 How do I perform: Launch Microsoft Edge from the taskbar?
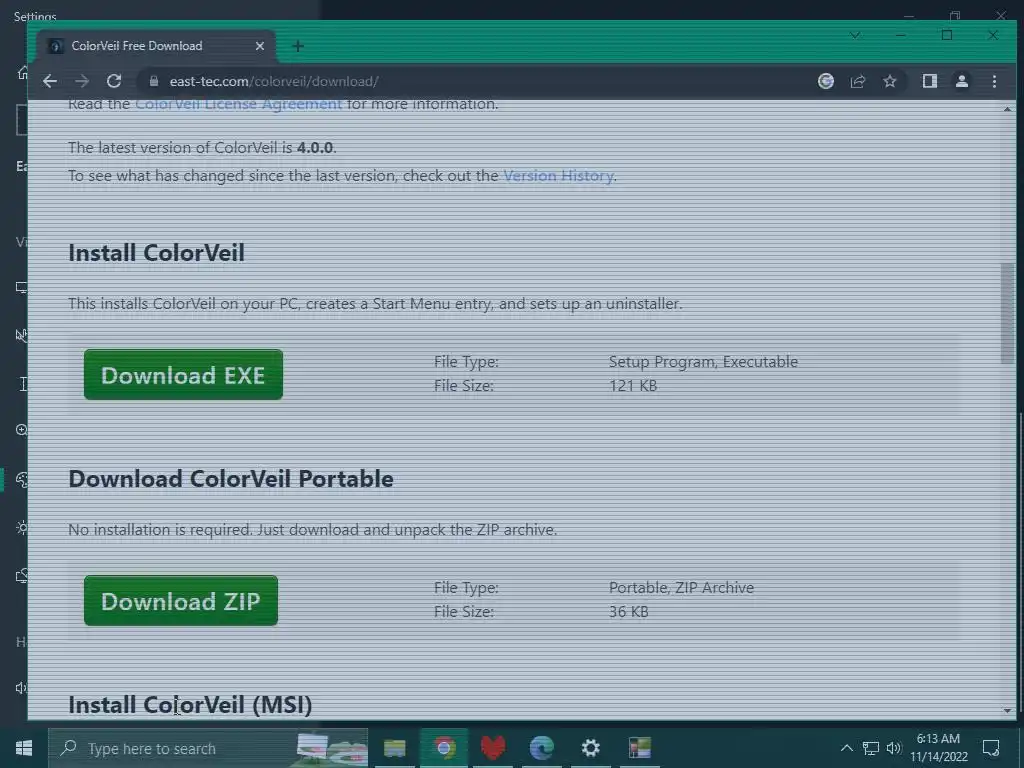coord(541,748)
